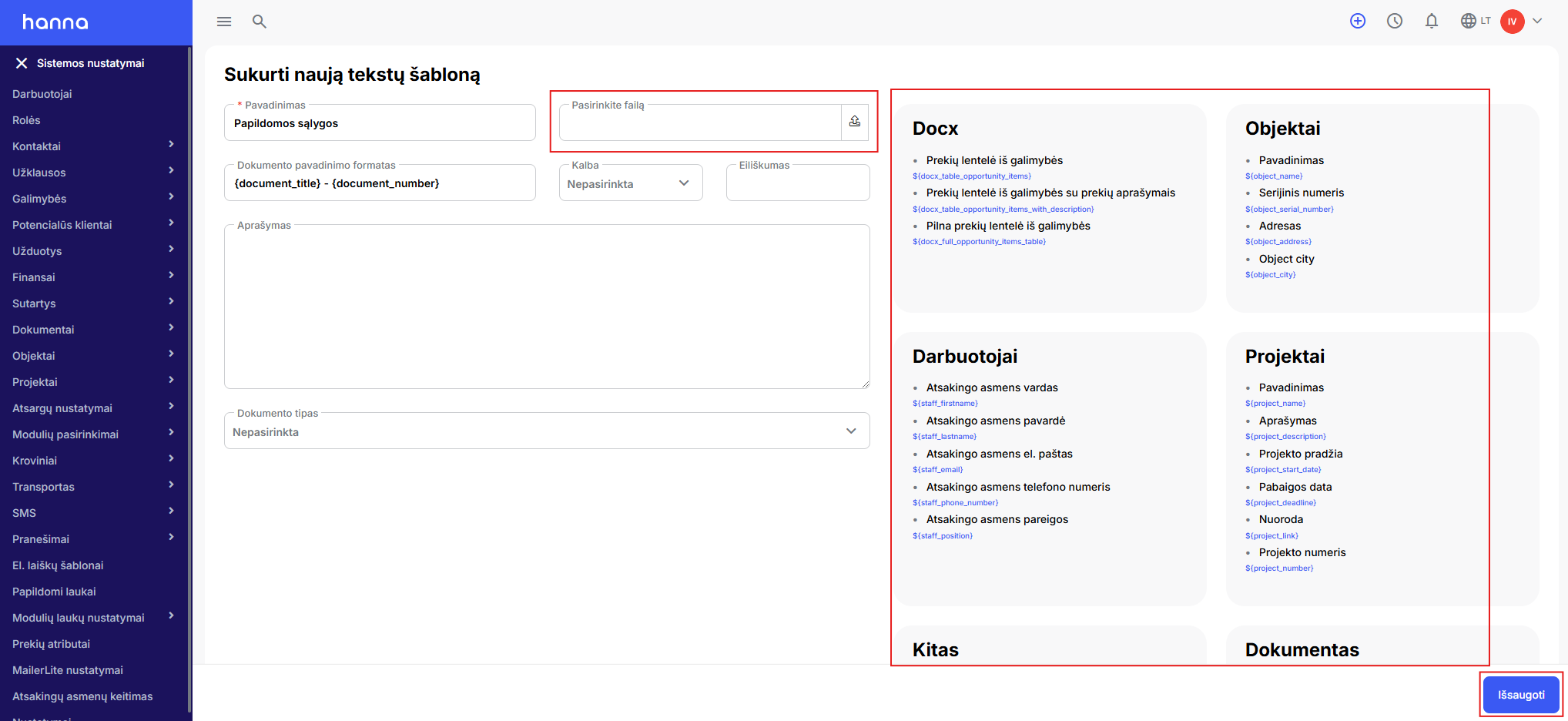This screenshot has height=721, width=1568.
Task: Click the Aprašymas text area
Action: (547, 307)
